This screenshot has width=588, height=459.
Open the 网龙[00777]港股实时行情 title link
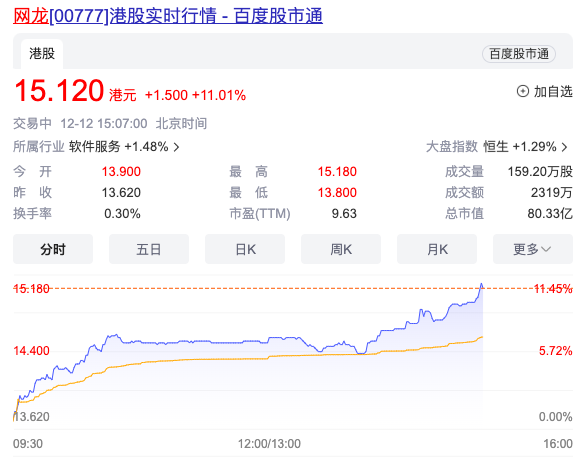tap(168, 16)
